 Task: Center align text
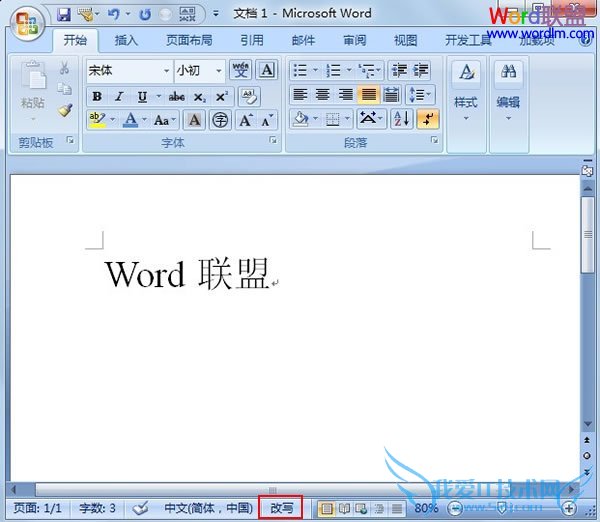323,94
